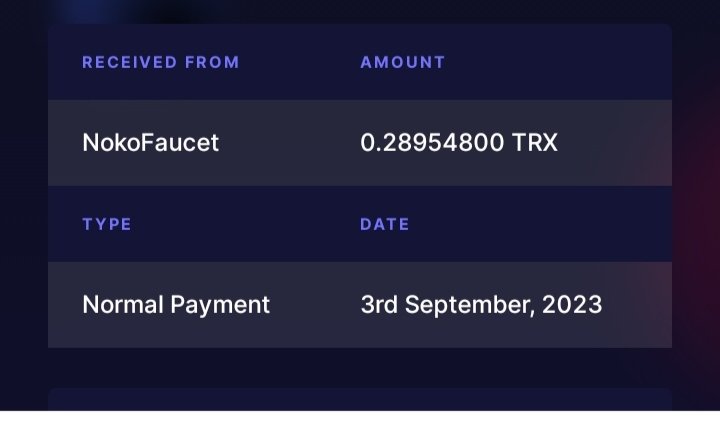Click the word September in the date
This screenshot has width=720, height=423.
click(470, 305)
